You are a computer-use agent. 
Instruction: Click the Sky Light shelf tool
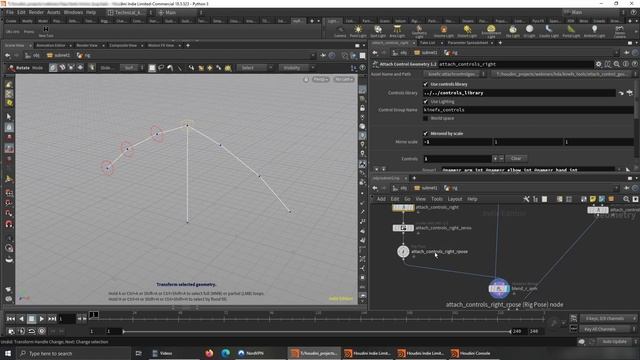(x=513, y=31)
